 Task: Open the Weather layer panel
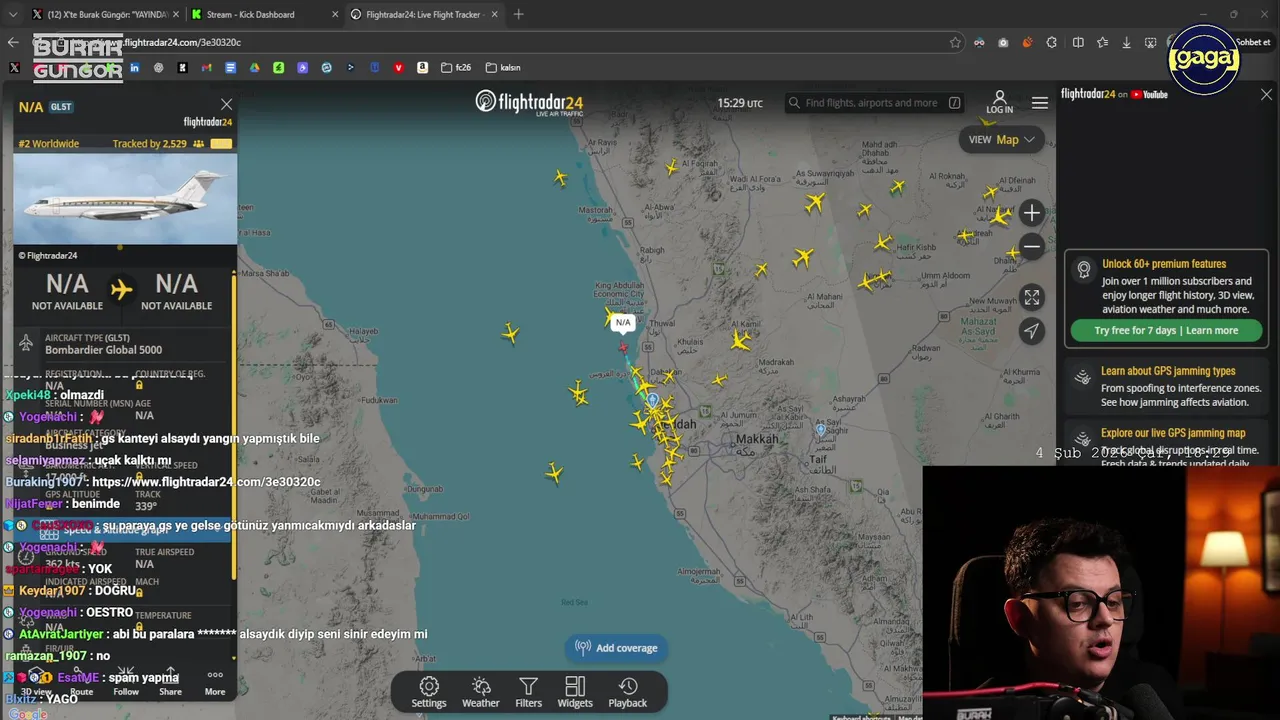click(481, 692)
